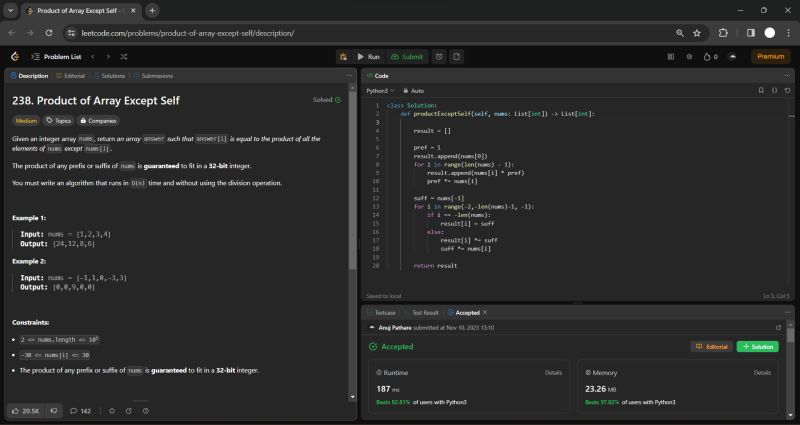Toggle the thumbs-down dislike button
The image size is (800, 425).
click(x=53, y=410)
